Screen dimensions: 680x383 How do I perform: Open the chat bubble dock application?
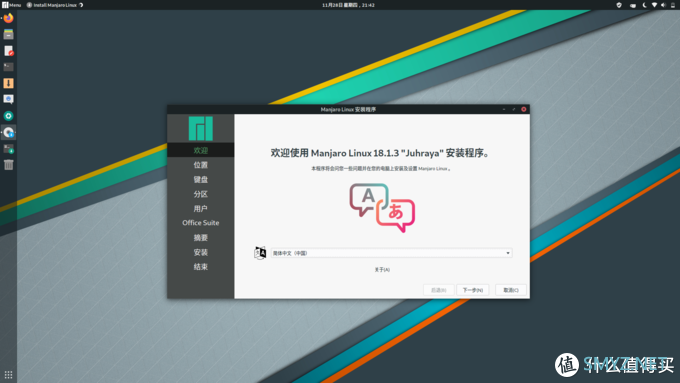8,99
